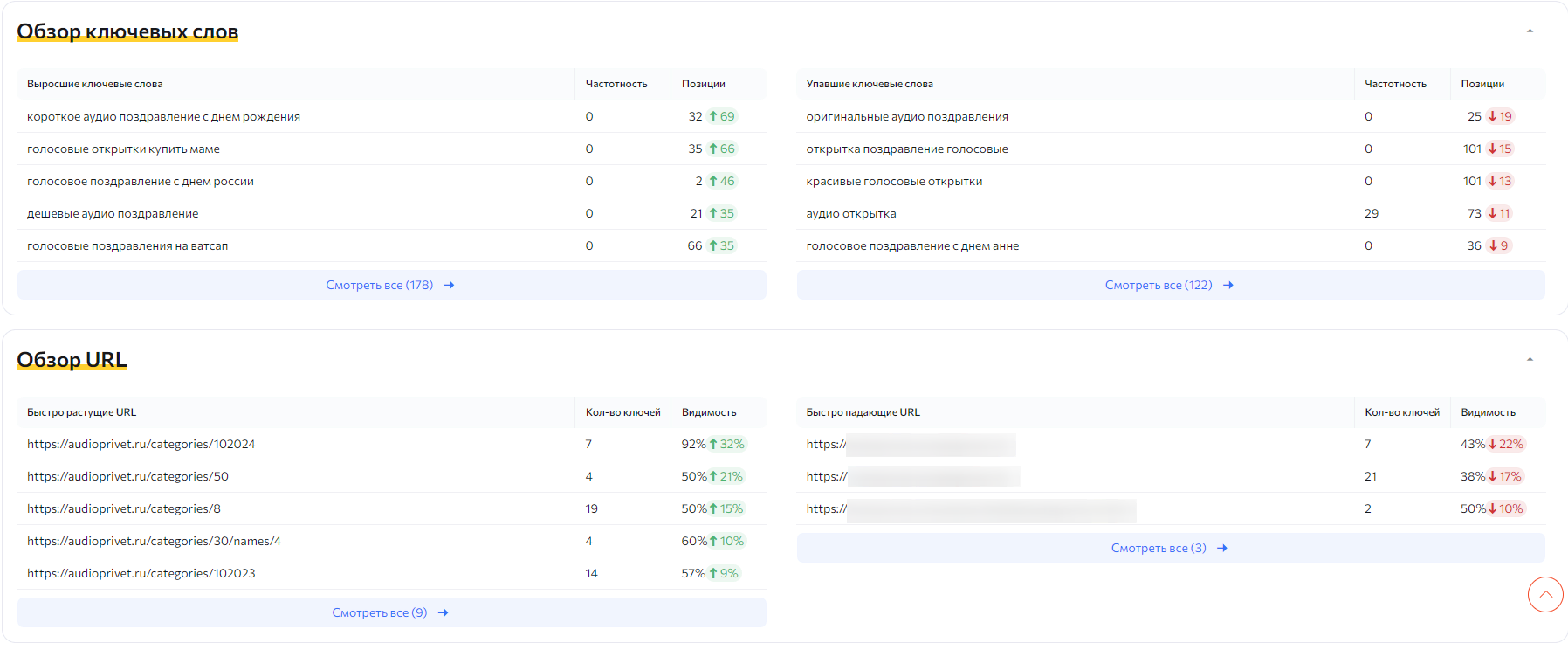Click Частотность header in grown keywords table

[616, 84]
